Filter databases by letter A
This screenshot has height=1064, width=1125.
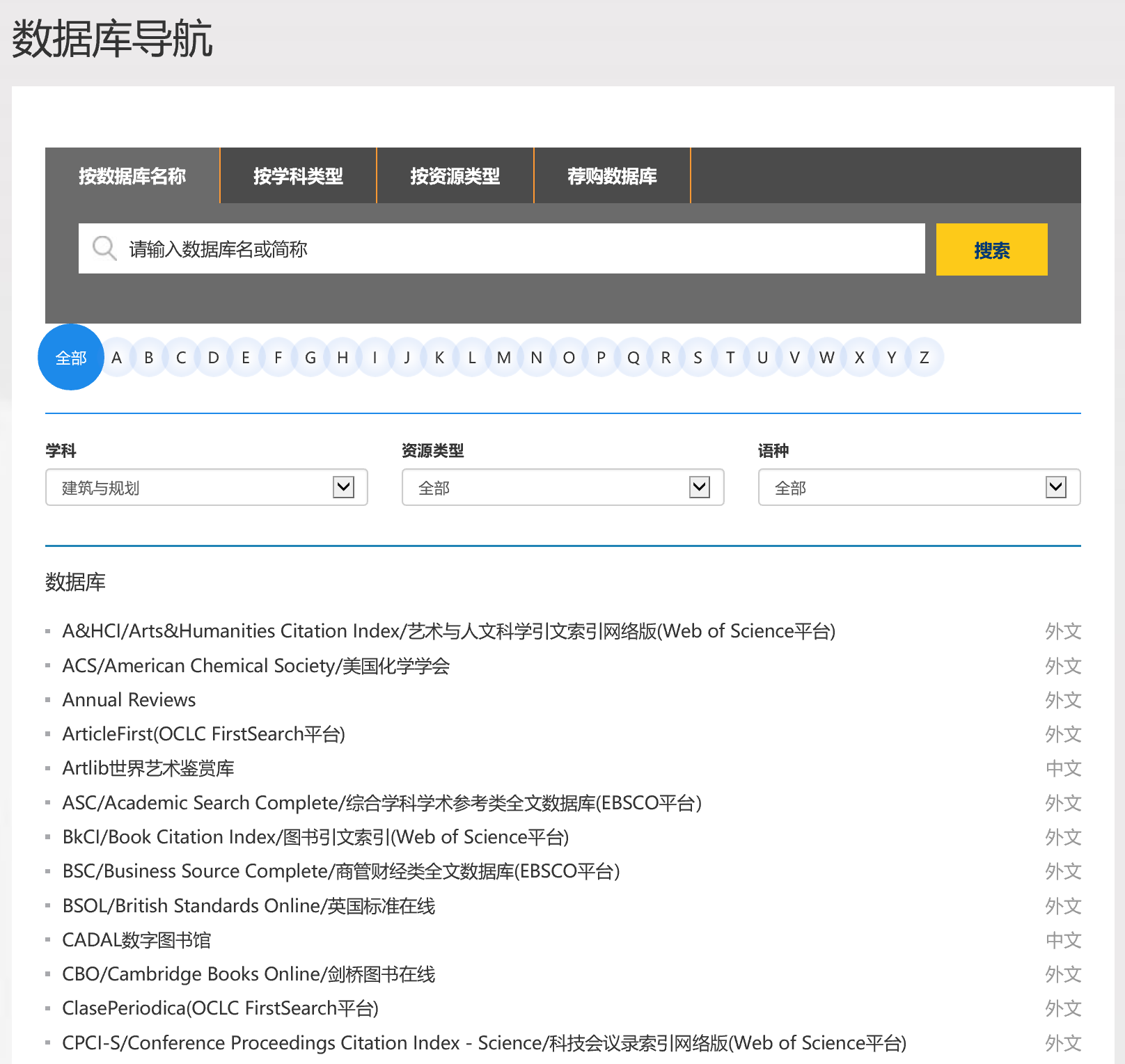[117, 358]
